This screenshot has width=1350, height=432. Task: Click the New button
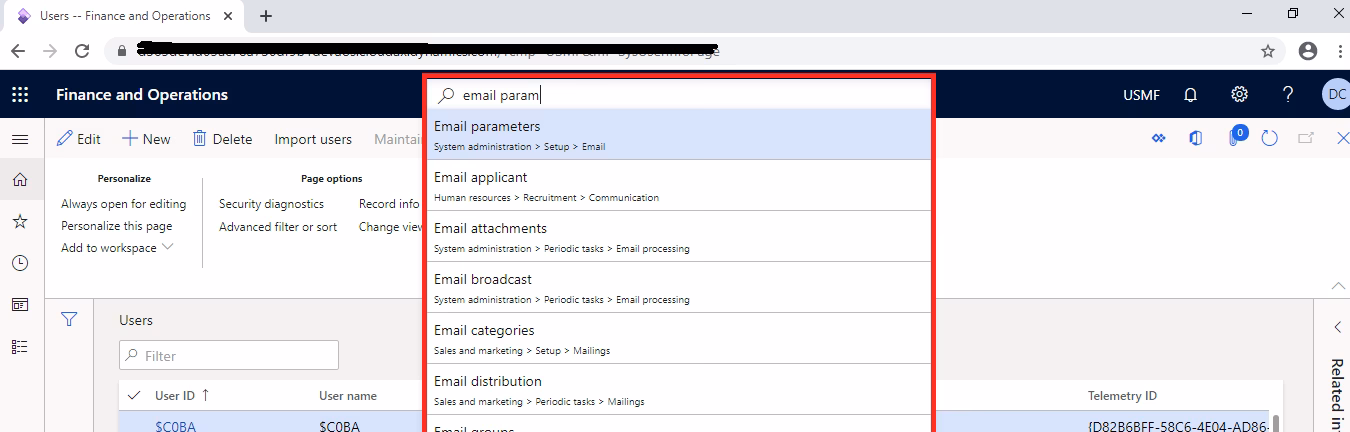click(146, 139)
